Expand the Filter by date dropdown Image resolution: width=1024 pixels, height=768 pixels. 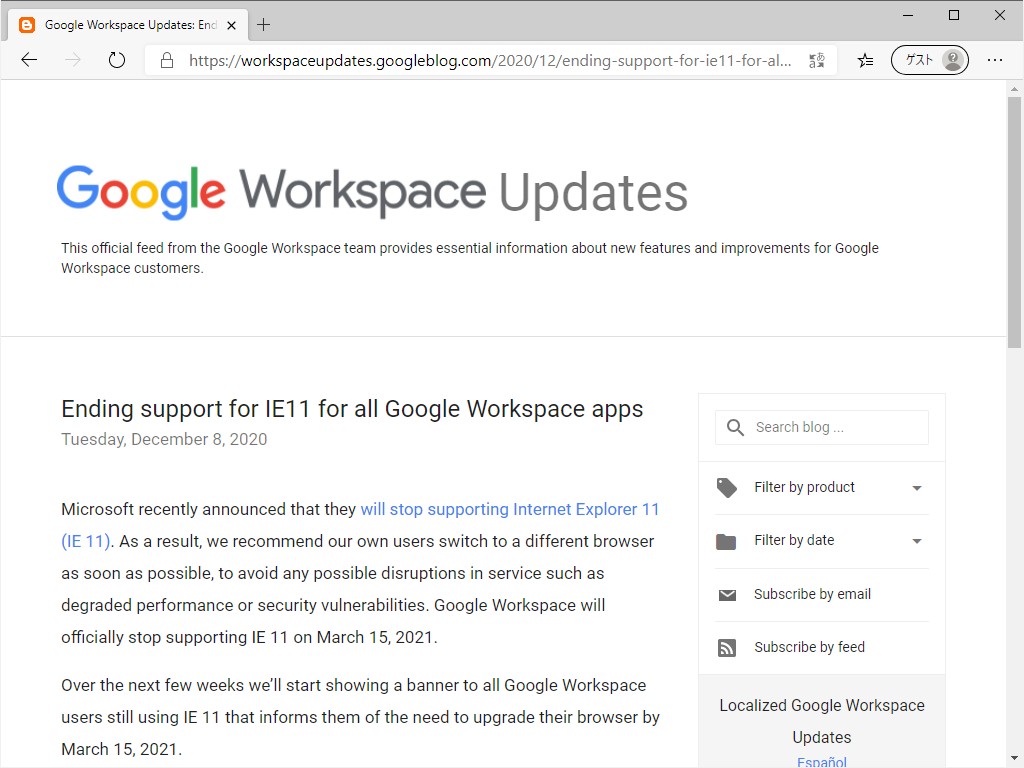(916, 540)
